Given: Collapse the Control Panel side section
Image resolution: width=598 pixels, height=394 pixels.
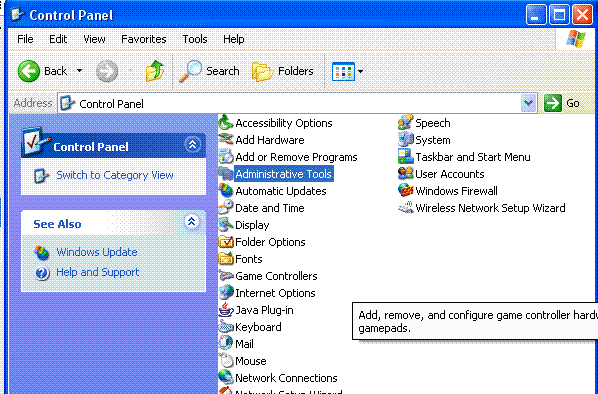Looking at the screenshot, I should pos(192,145).
